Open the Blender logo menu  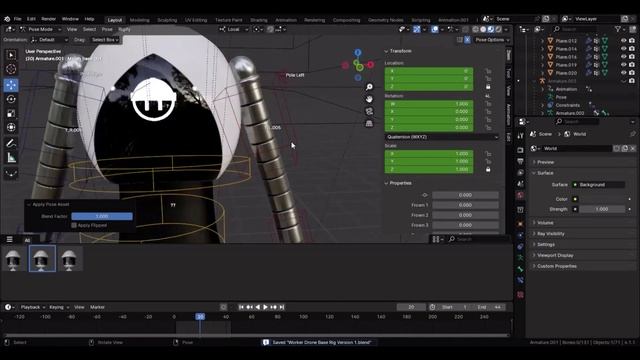click(7, 19)
